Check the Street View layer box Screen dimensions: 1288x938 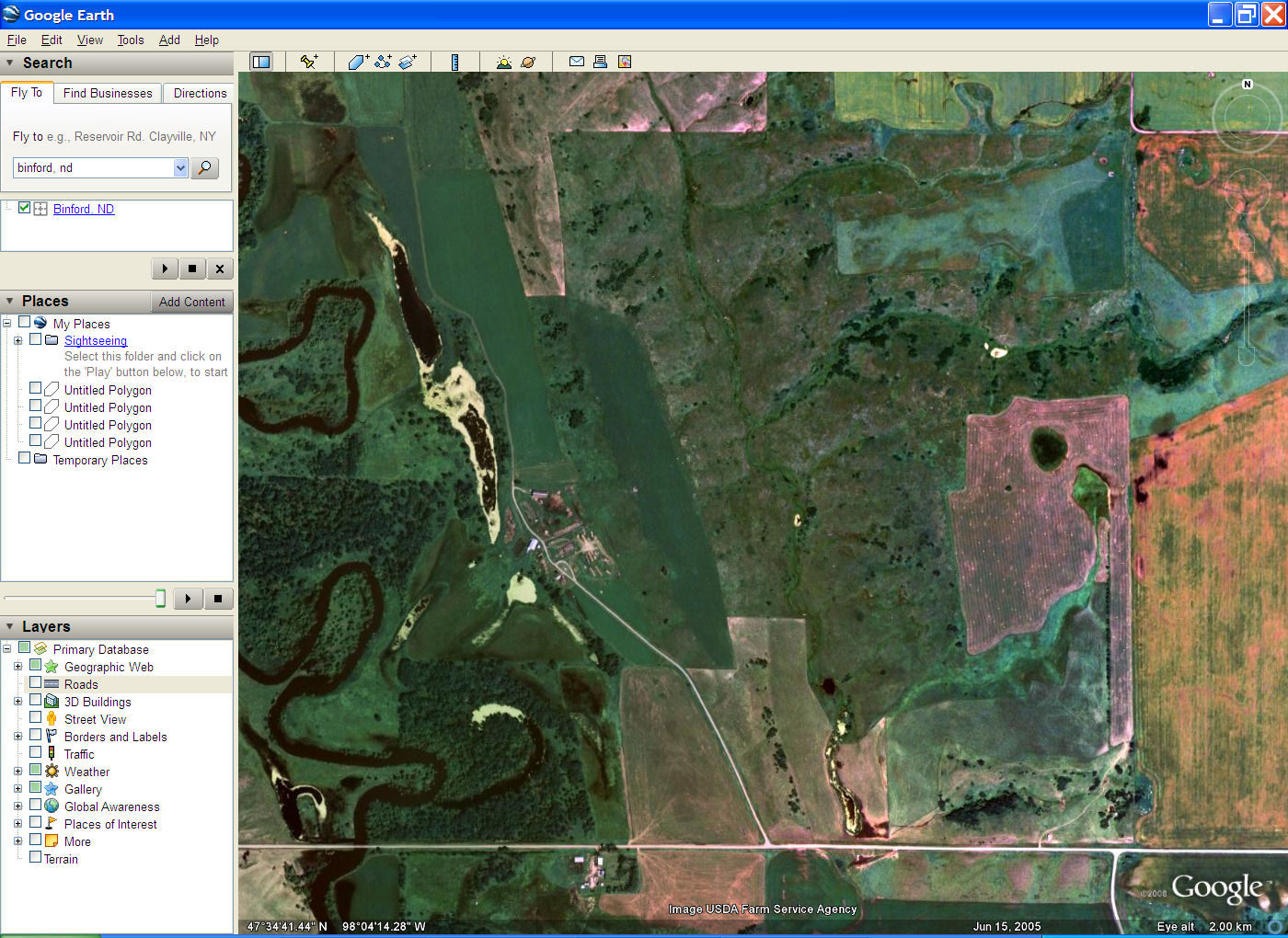coord(35,718)
